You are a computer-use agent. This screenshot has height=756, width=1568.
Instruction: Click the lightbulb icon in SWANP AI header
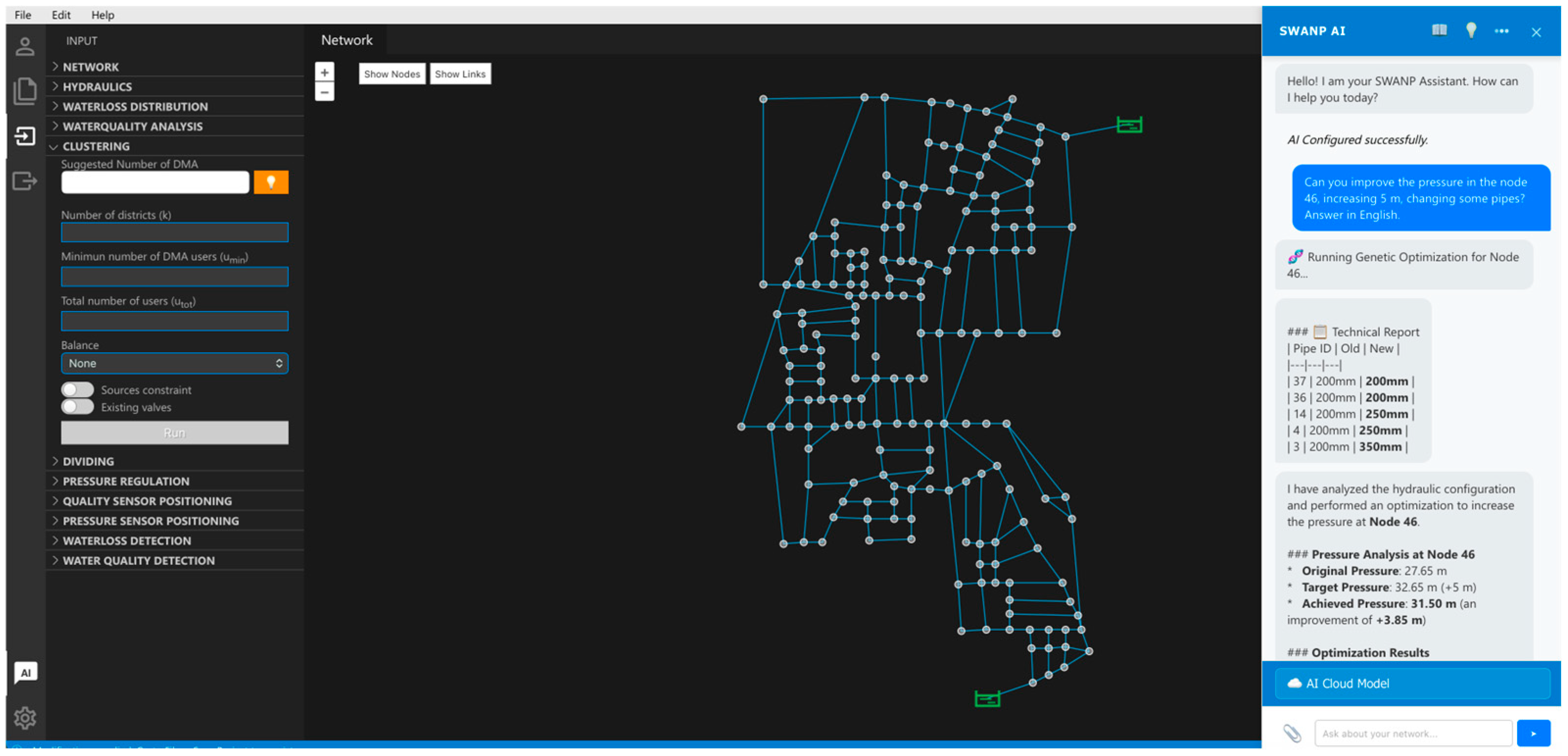click(x=1471, y=30)
